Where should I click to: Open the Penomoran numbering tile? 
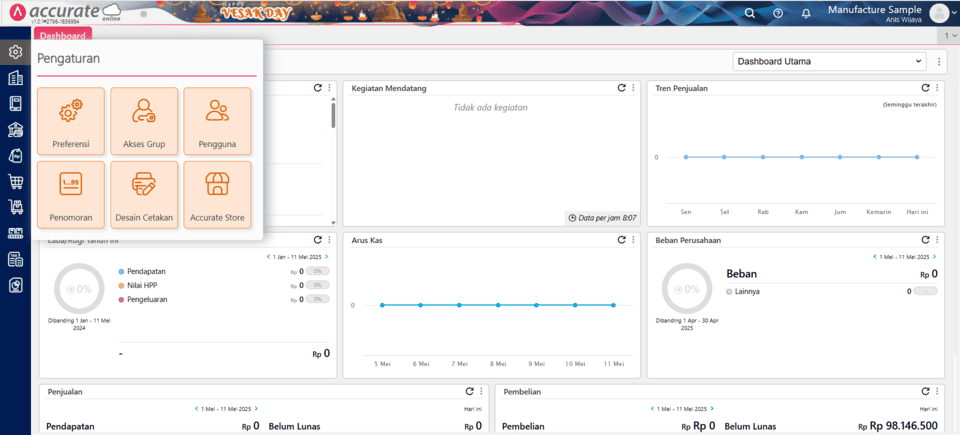[71, 194]
